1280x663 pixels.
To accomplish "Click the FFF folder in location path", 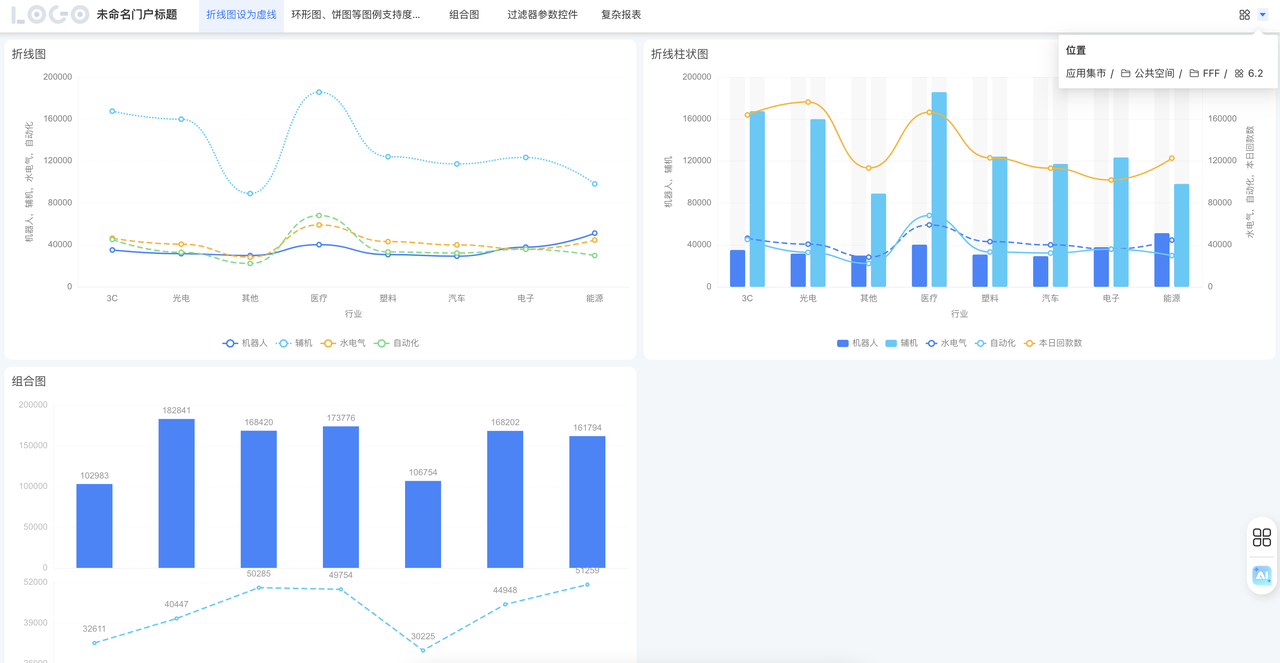I will pyautogui.click(x=1204, y=74).
